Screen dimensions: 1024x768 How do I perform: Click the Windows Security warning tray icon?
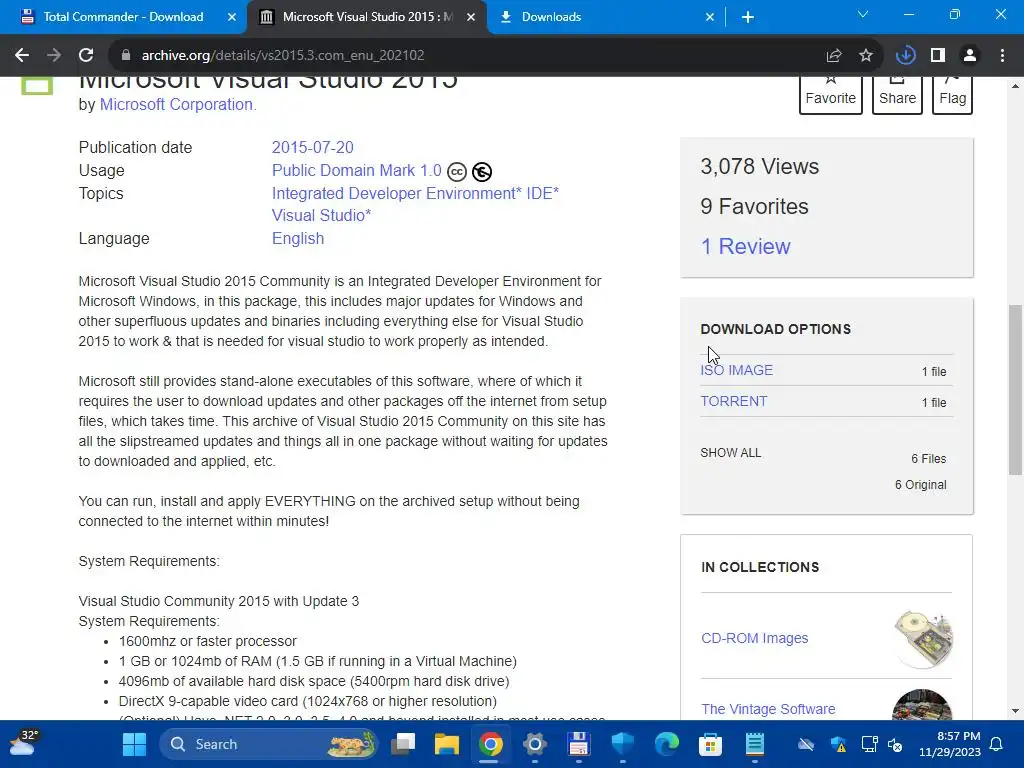tap(838, 744)
